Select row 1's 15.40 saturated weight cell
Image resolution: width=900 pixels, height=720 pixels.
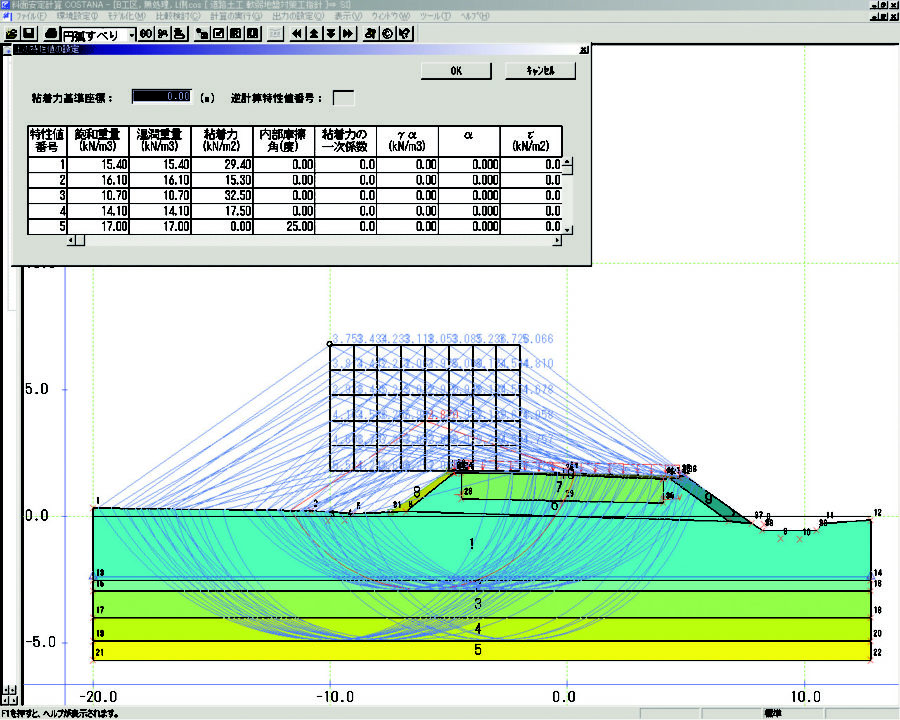tap(98, 165)
